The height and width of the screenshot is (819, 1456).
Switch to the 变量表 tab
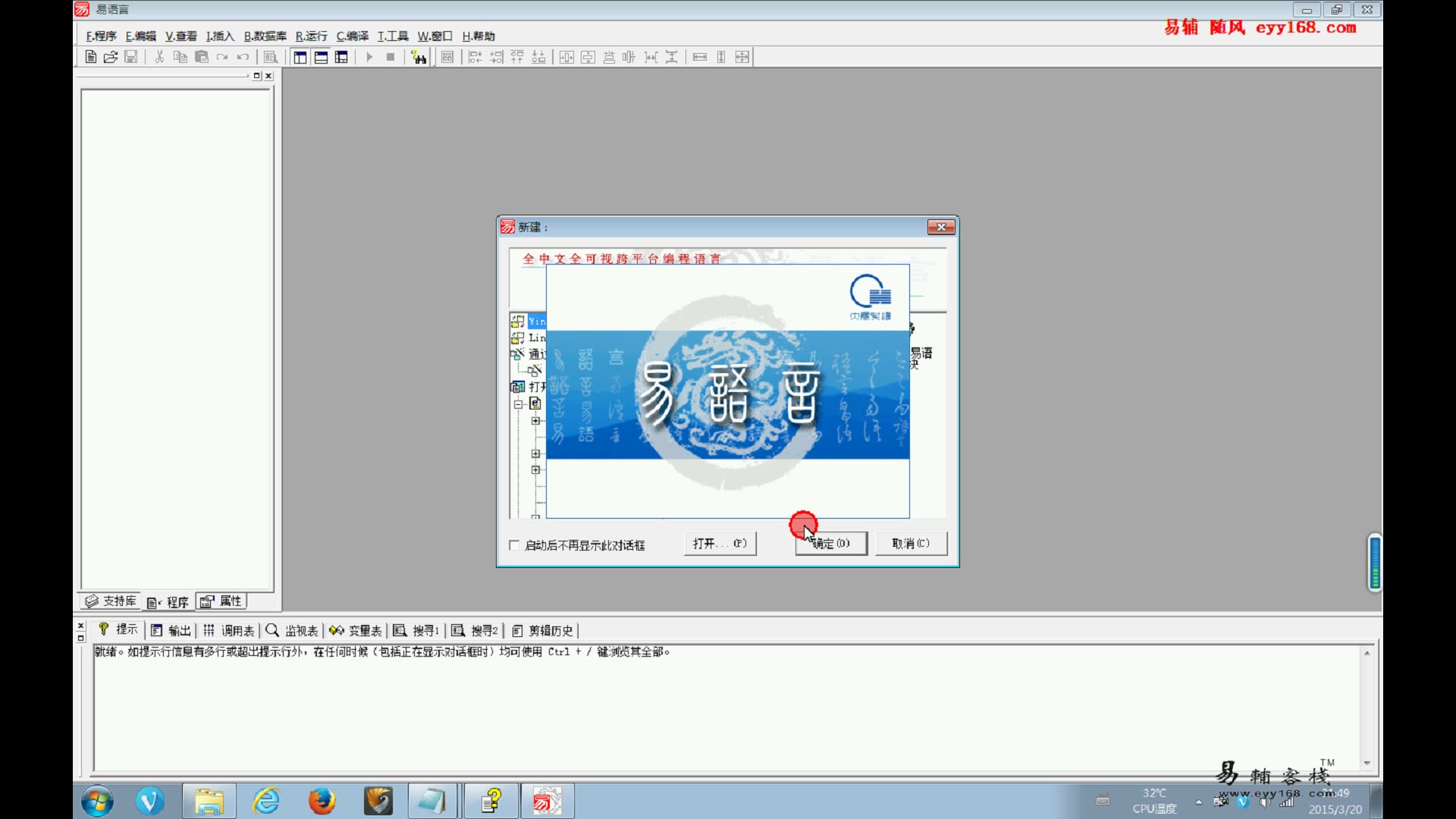click(x=356, y=630)
